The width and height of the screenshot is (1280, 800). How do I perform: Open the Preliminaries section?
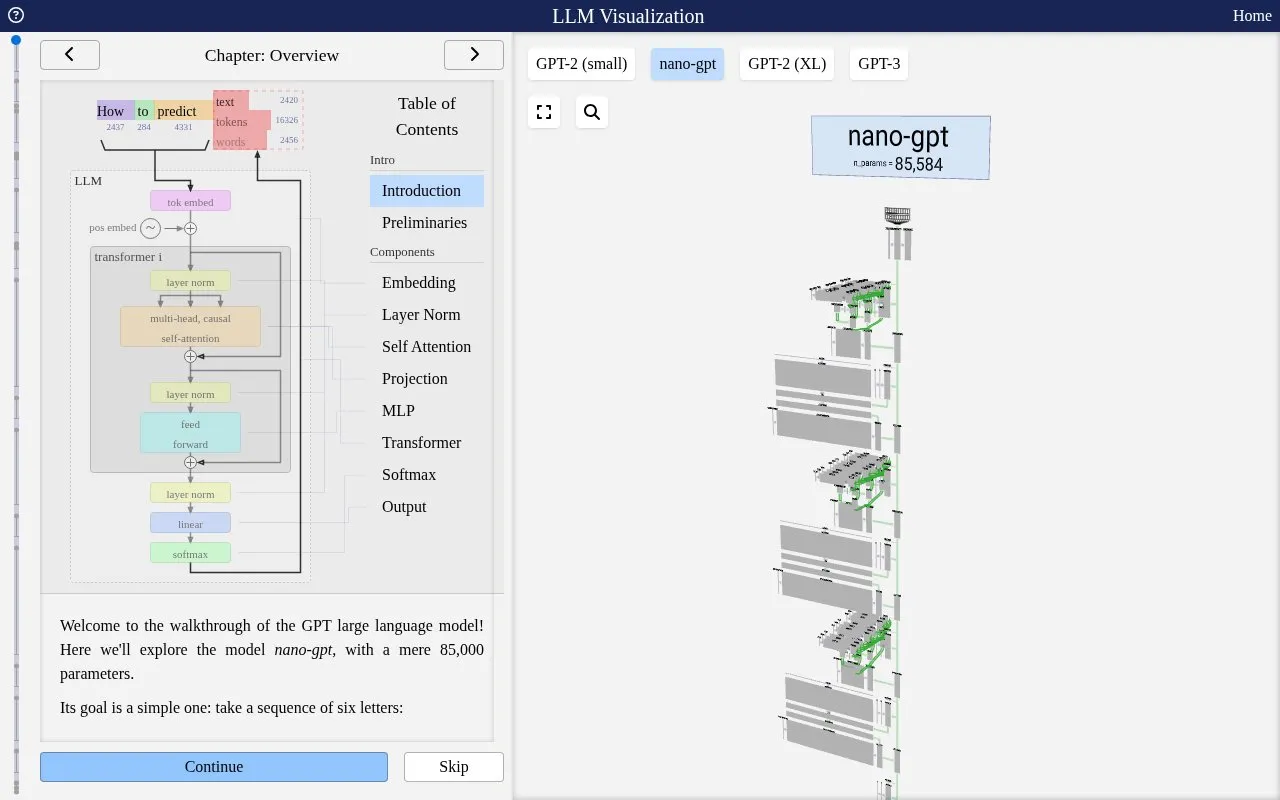(x=427, y=223)
